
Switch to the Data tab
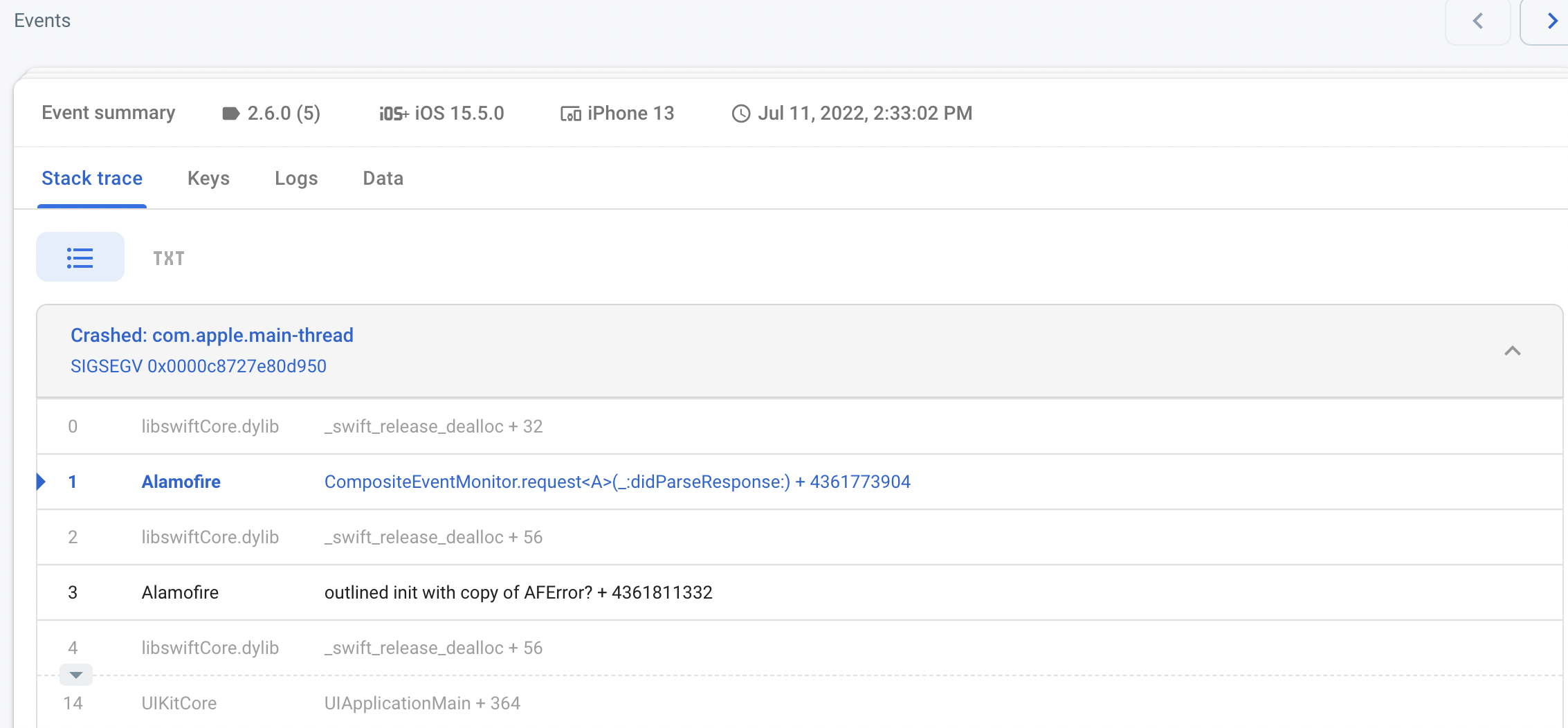[x=383, y=178]
